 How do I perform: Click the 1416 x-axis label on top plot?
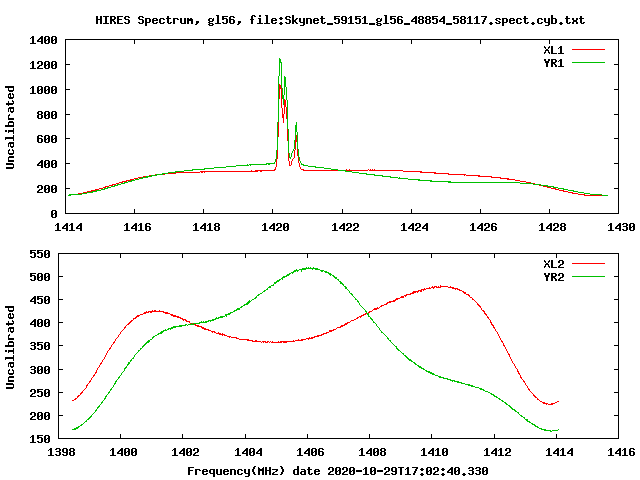pyautogui.click(x=137, y=227)
